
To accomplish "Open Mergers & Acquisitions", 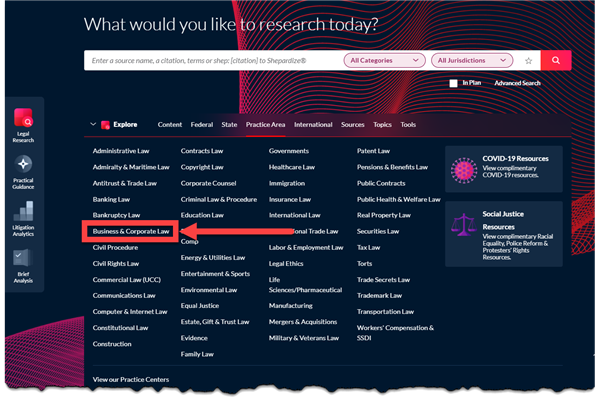I will [x=303, y=322].
